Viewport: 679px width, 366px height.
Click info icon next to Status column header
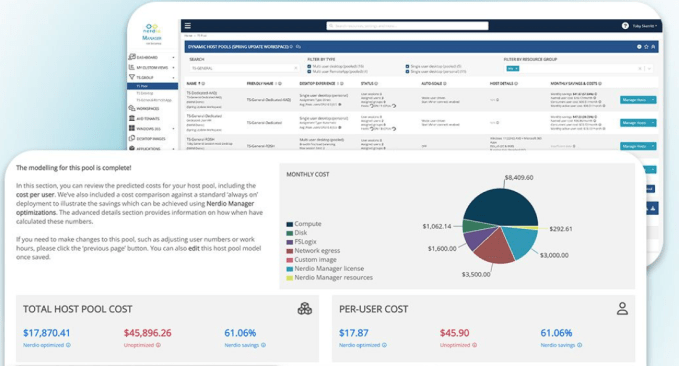click(376, 83)
